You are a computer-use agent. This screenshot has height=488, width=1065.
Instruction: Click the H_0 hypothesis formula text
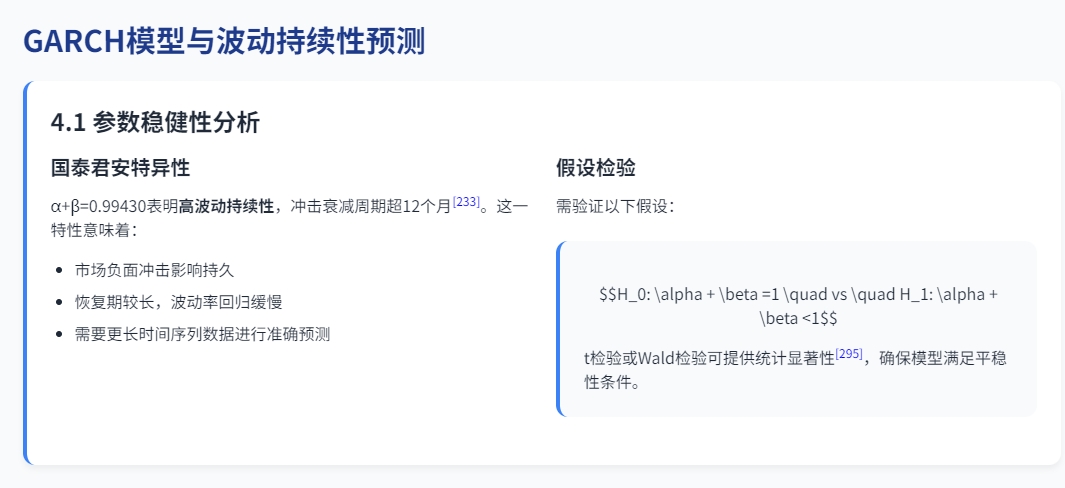[797, 306]
